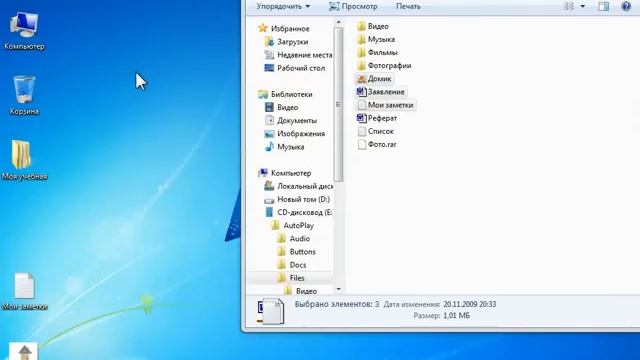Select the Моя учебная desktop folder
This screenshot has width=640, height=360.
click(x=24, y=160)
